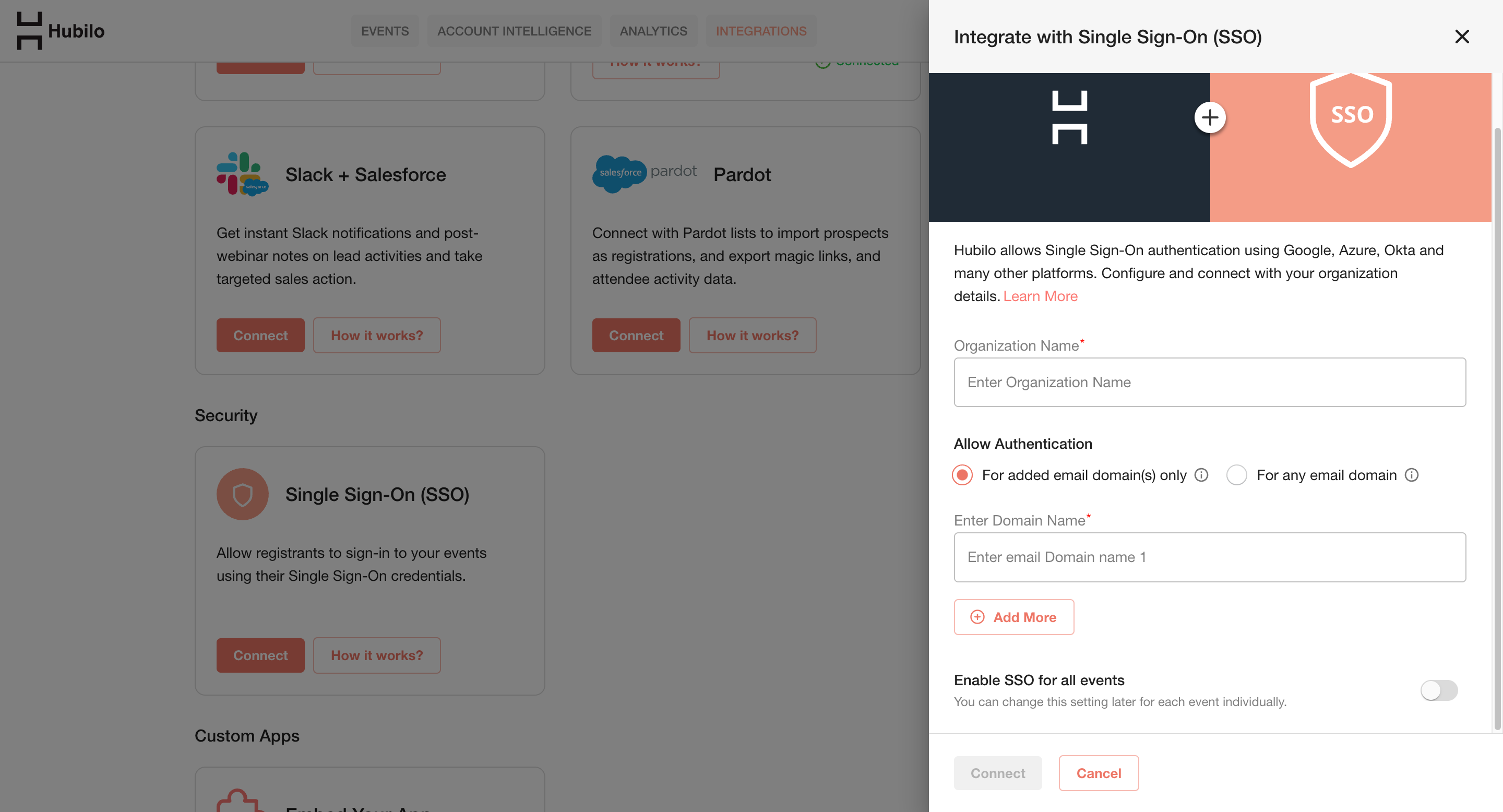Click the 'Allow Authentication' label
The image size is (1503, 812).
pyautogui.click(x=1023, y=444)
